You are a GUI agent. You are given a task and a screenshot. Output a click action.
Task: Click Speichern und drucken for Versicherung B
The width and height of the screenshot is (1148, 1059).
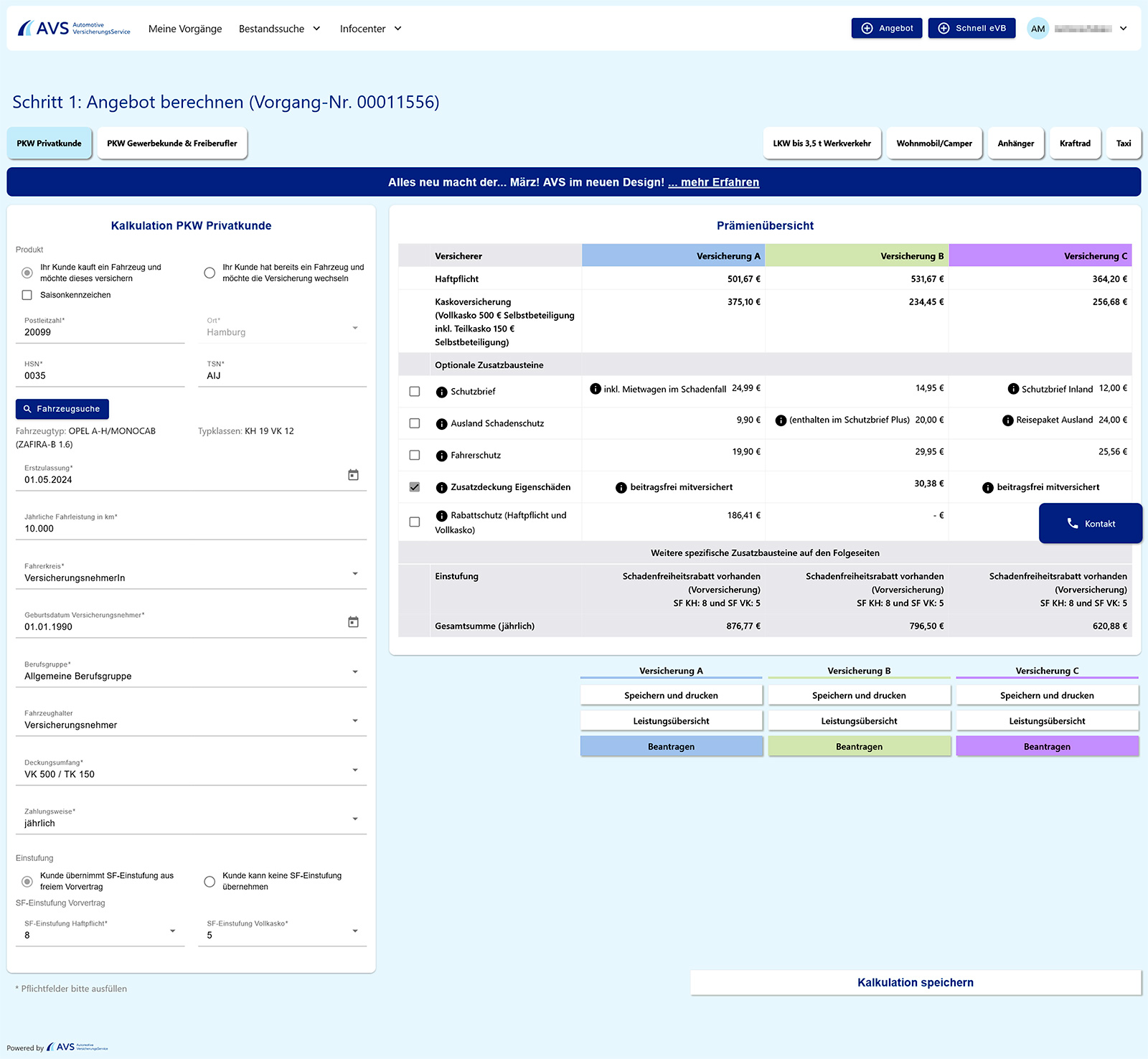[x=860, y=695]
